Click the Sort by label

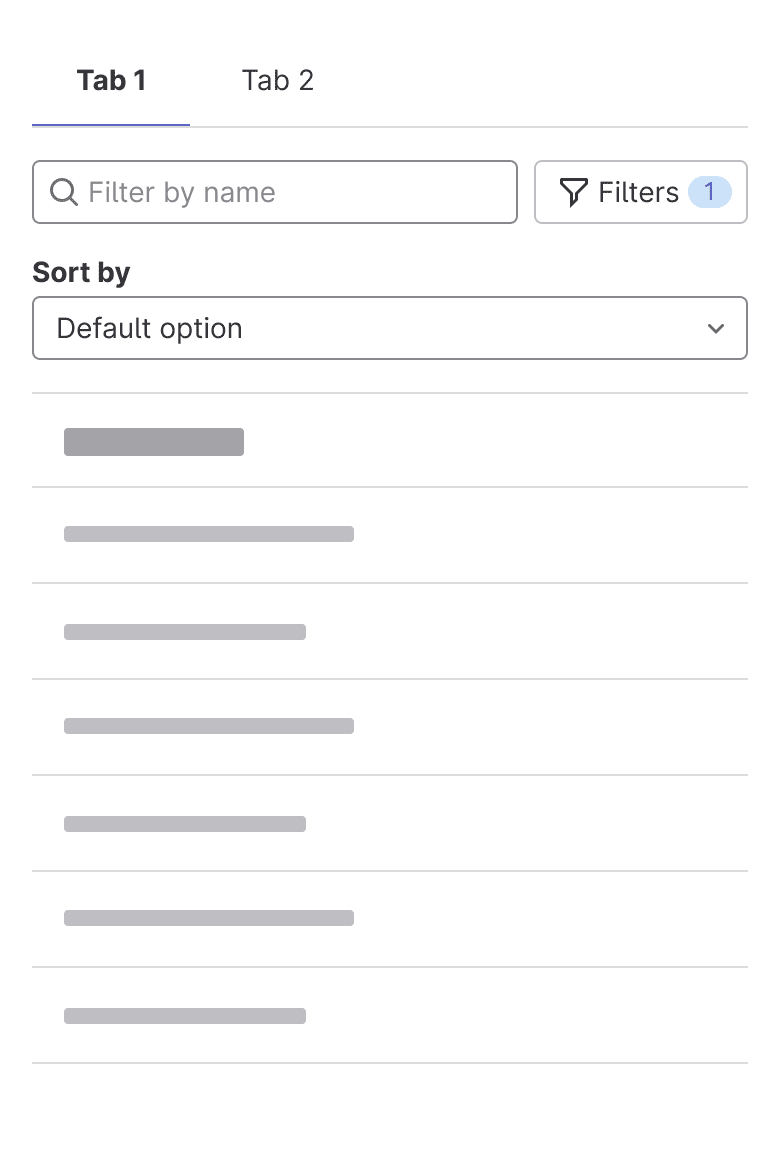point(81,272)
